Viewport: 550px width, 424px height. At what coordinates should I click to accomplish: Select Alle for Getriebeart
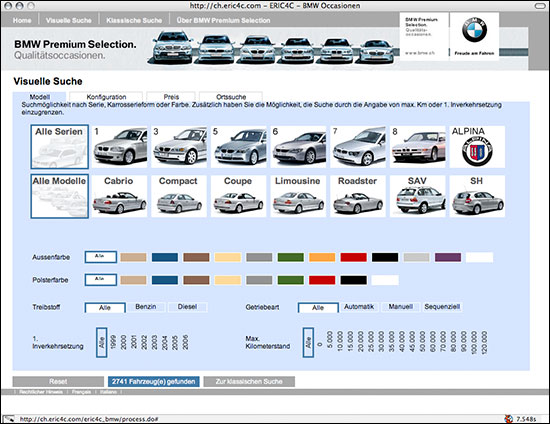coord(318,308)
